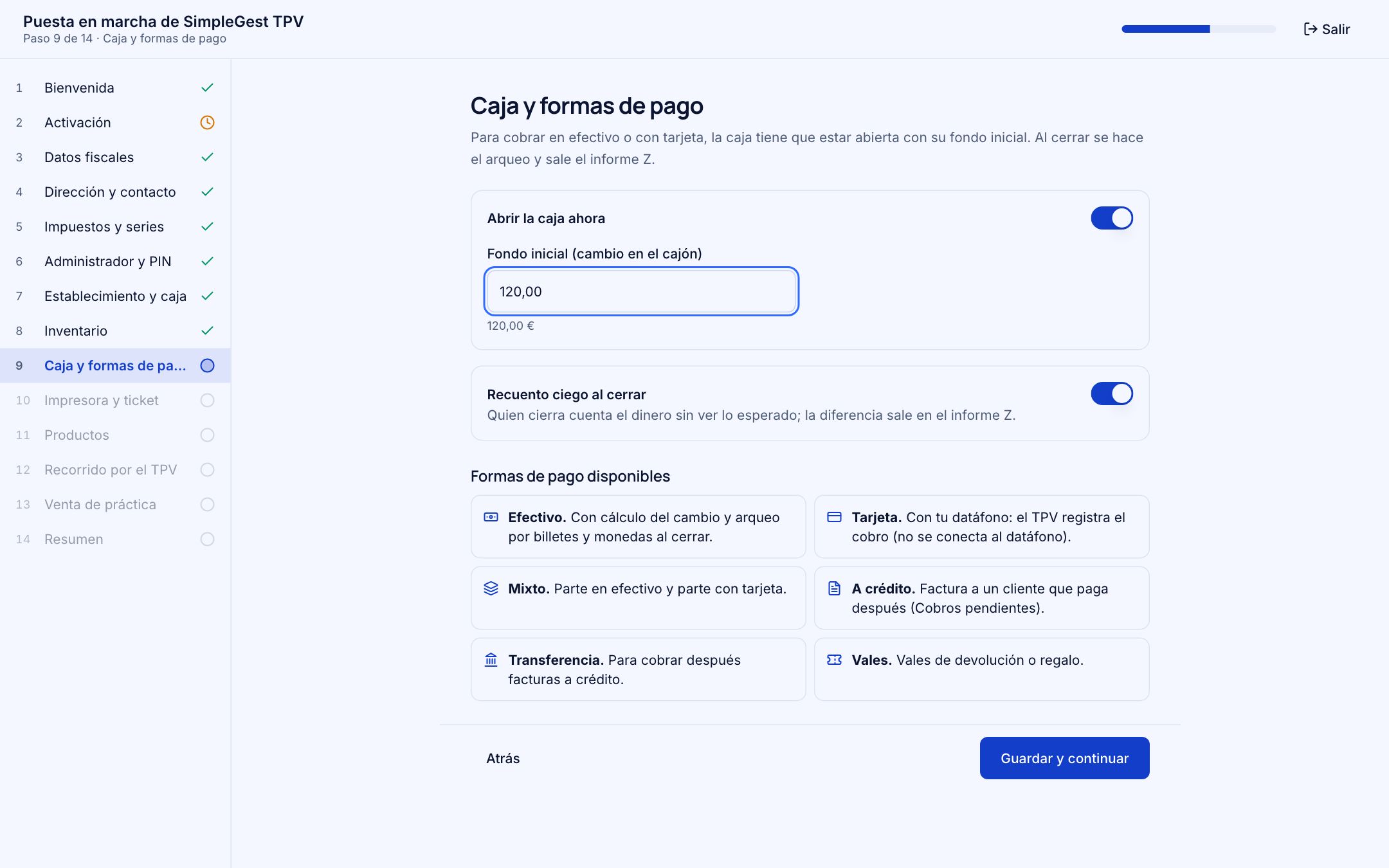The width and height of the screenshot is (1389, 868).
Task: Toggle the Abrir la caja ahora switch
Action: (1112, 218)
